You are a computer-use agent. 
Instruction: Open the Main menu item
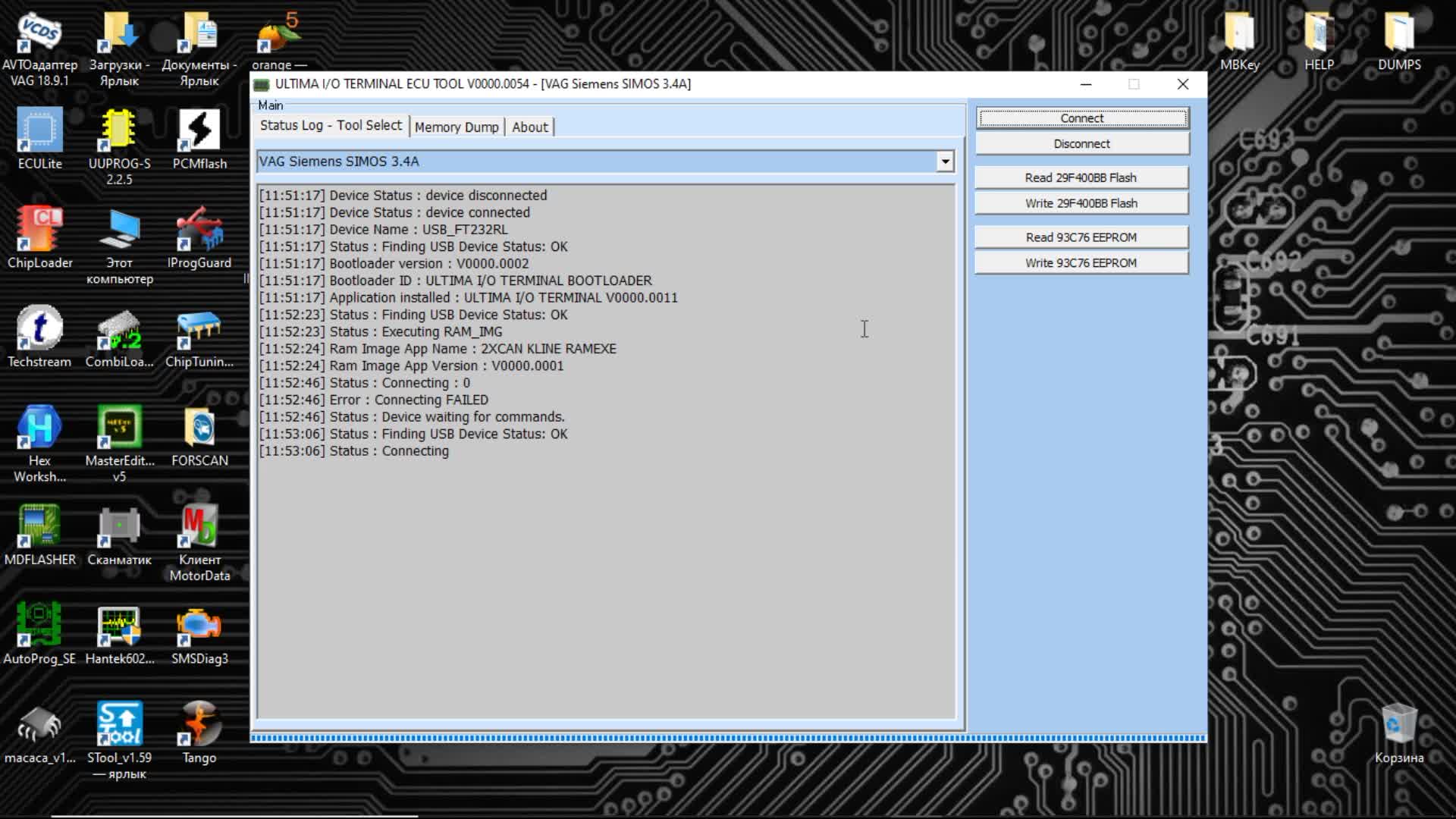tap(270, 104)
